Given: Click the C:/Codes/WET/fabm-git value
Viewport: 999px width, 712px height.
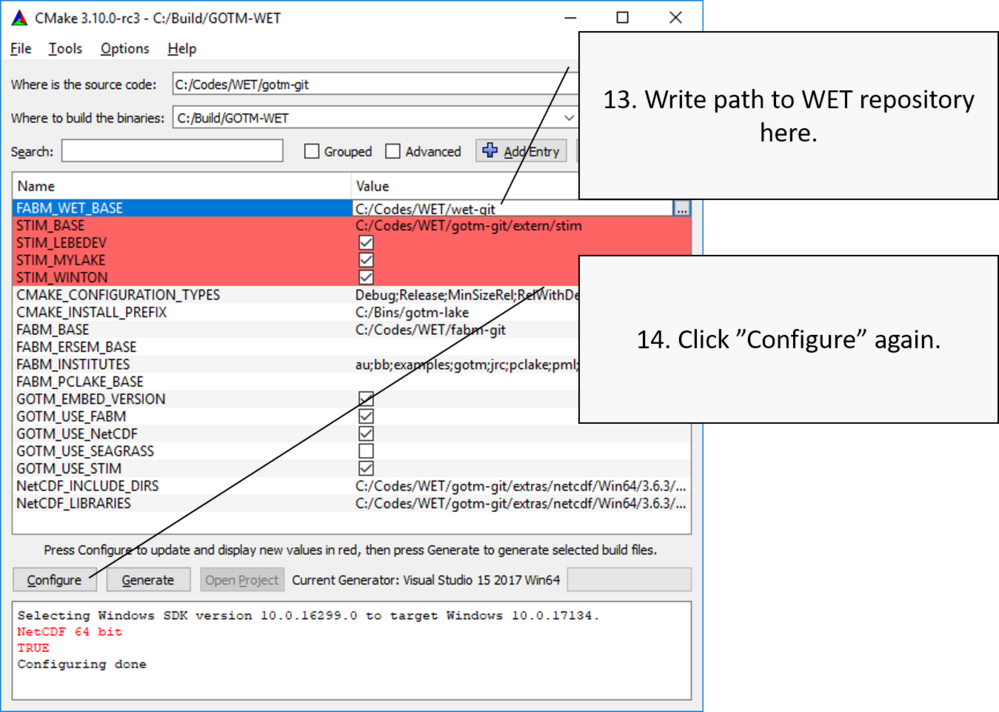Looking at the screenshot, I should (430, 329).
